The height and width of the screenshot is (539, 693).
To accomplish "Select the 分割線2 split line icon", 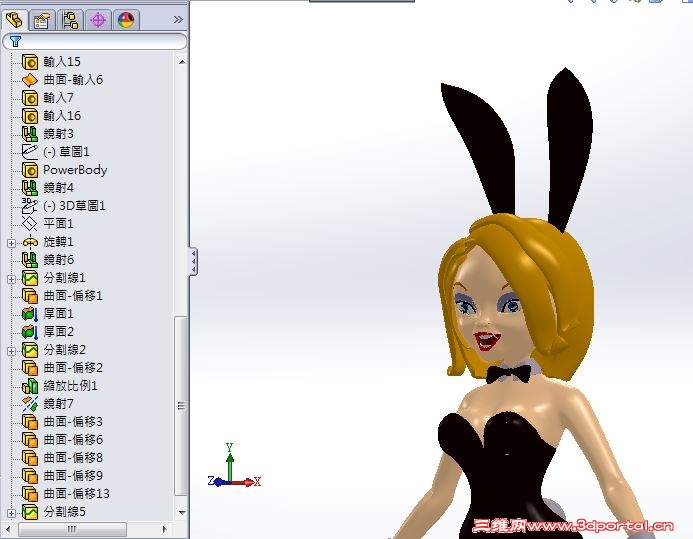I will tap(30, 350).
